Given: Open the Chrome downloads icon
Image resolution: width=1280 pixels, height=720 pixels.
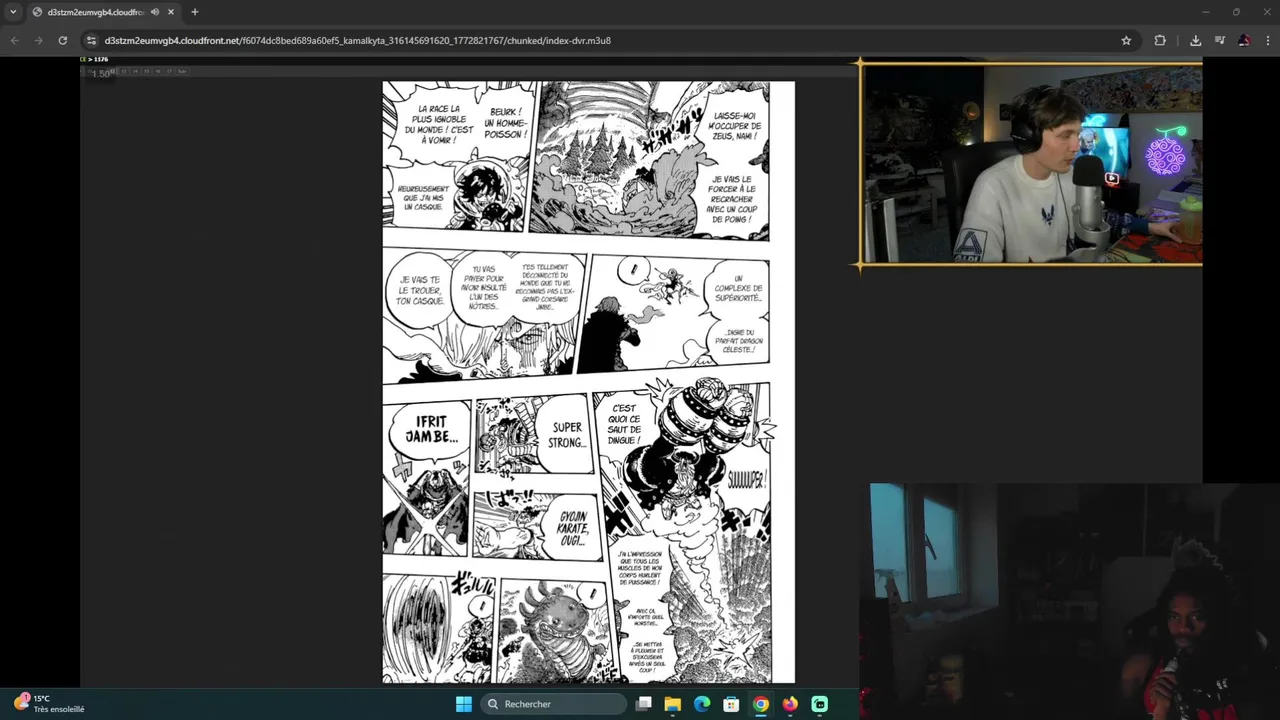Looking at the screenshot, I should click(1195, 40).
